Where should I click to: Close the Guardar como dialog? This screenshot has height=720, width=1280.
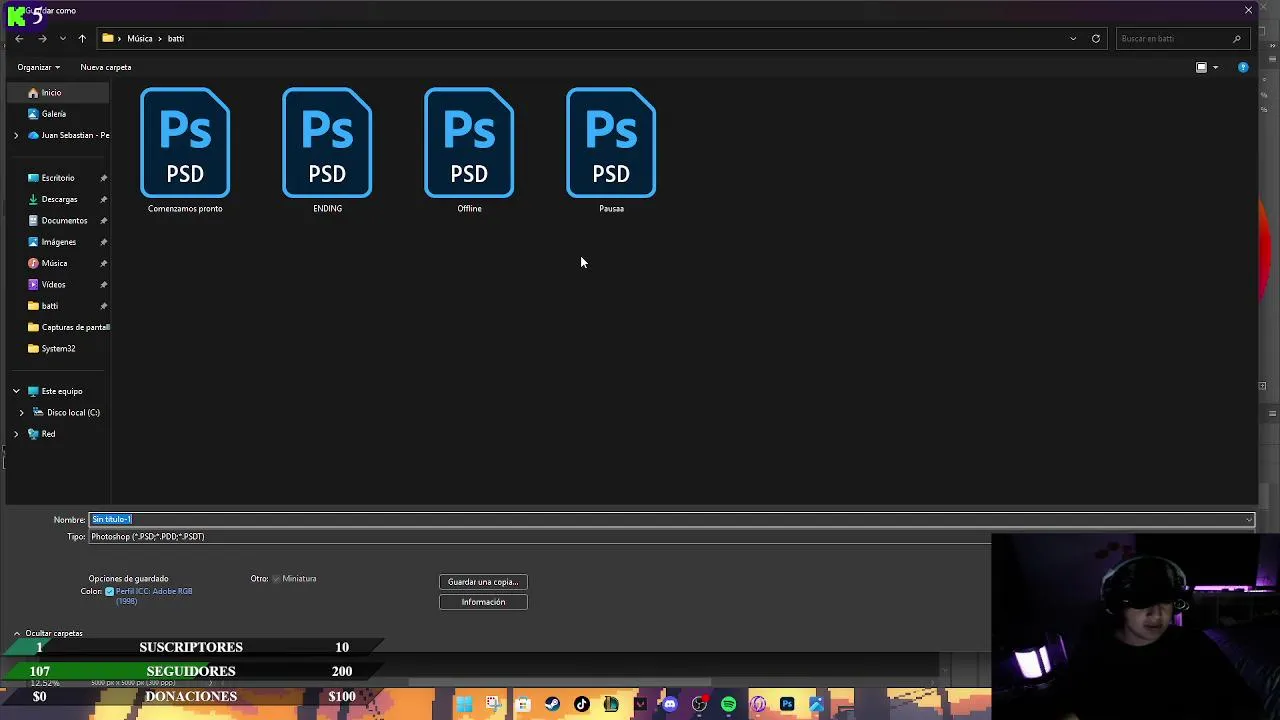(1248, 10)
